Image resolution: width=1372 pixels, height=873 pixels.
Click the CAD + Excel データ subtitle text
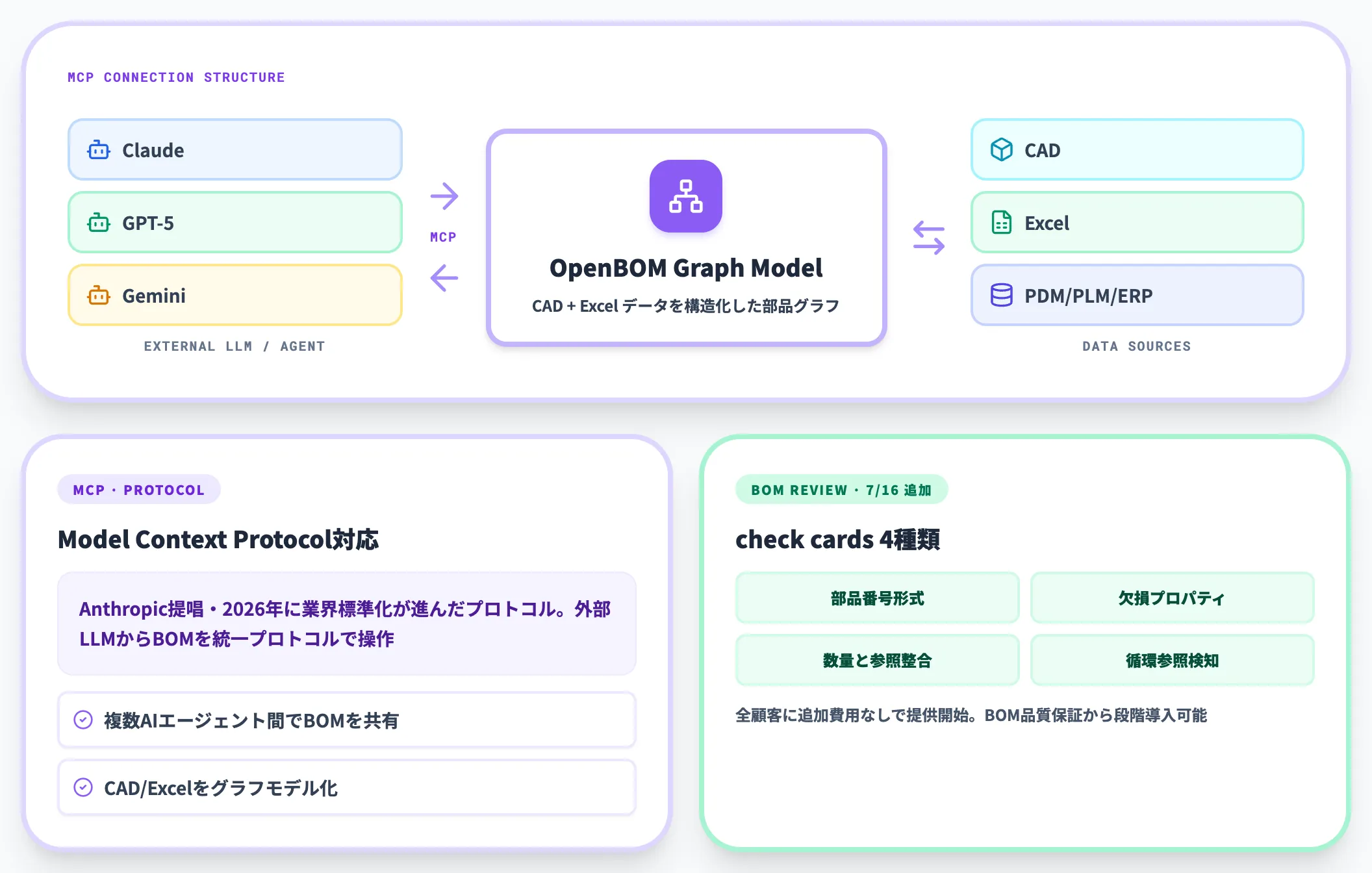pos(686,306)
